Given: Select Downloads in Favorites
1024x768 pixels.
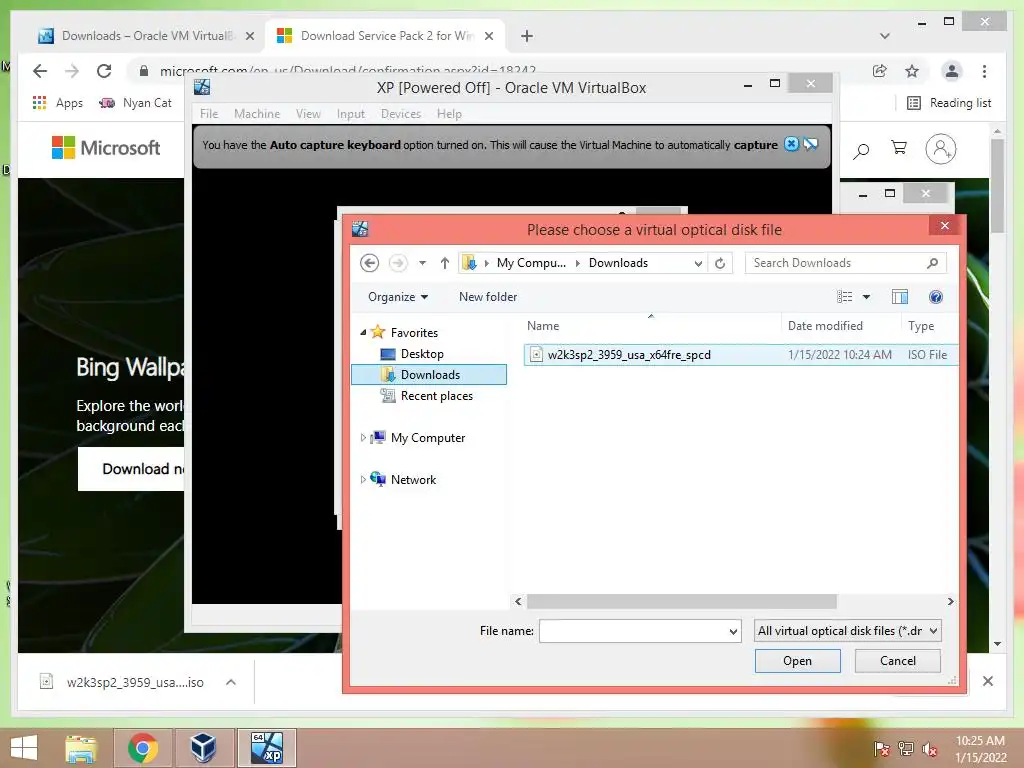Looking at the screenshot, I should 429,375.
